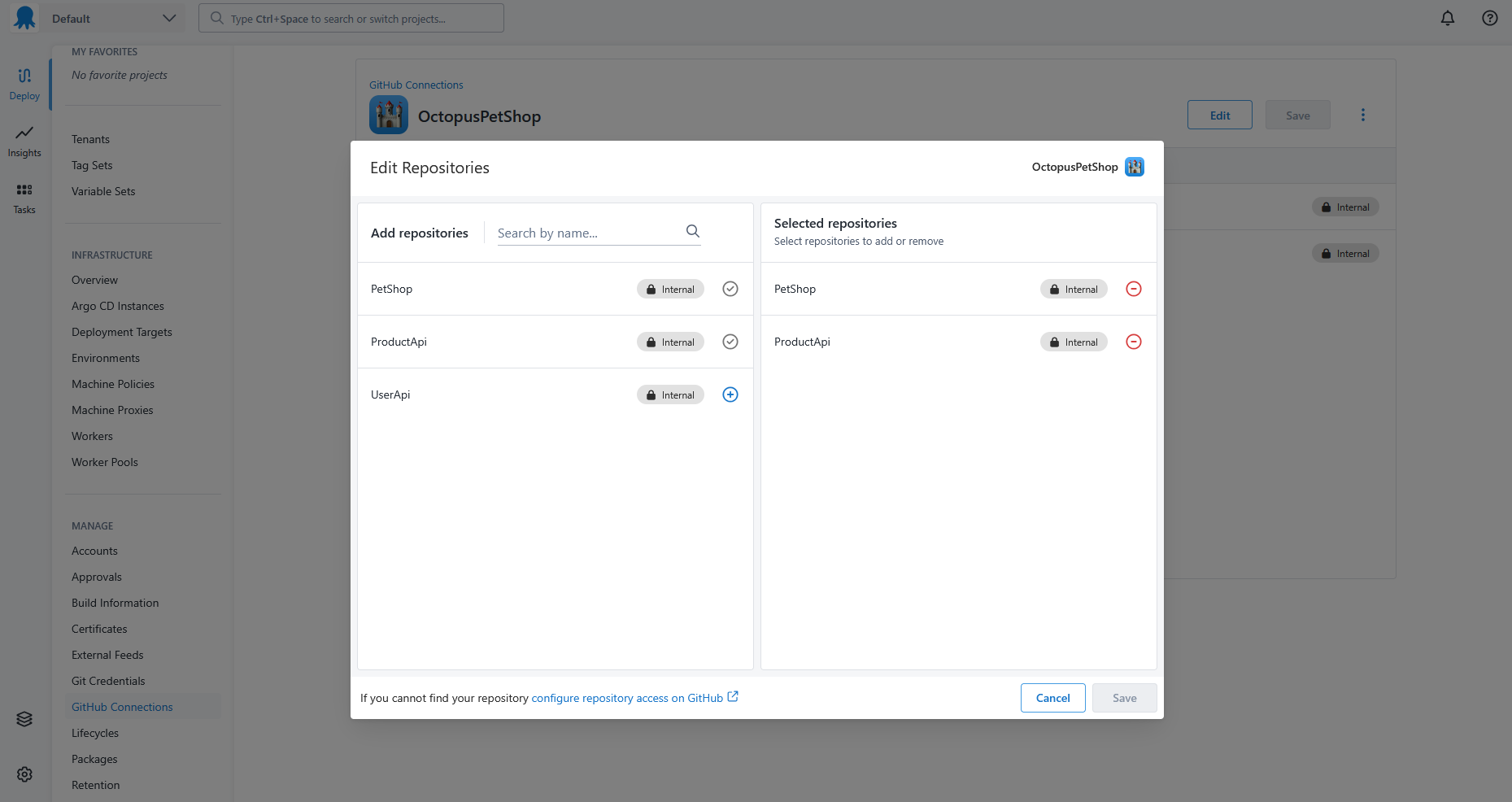Open Configuration gear icon in sidebar
Image resolution: width=1512 pixels, height=802 pixels.
(24, 774)
